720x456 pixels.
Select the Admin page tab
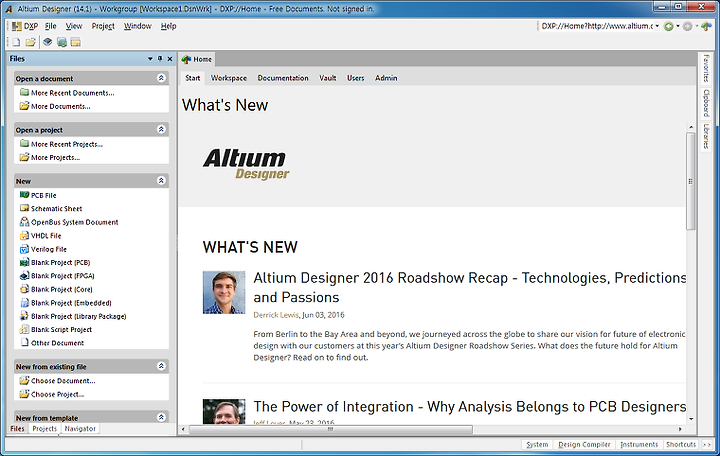(386, 78)
